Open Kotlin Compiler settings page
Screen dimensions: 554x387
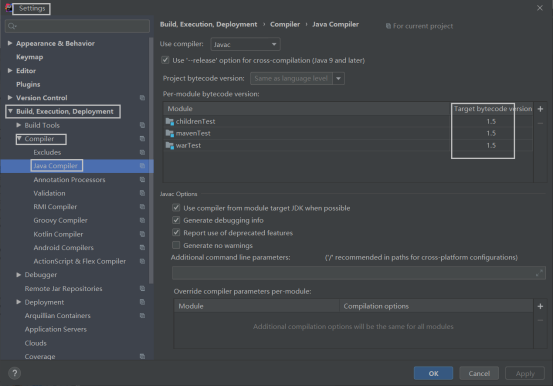(58, 234)
